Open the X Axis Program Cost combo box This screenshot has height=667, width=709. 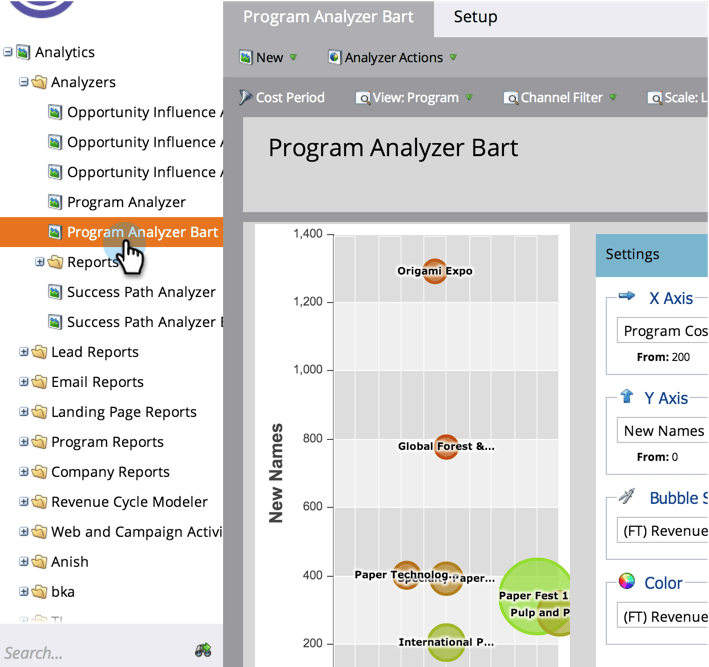pyautogui.click(x=662, y=331)
